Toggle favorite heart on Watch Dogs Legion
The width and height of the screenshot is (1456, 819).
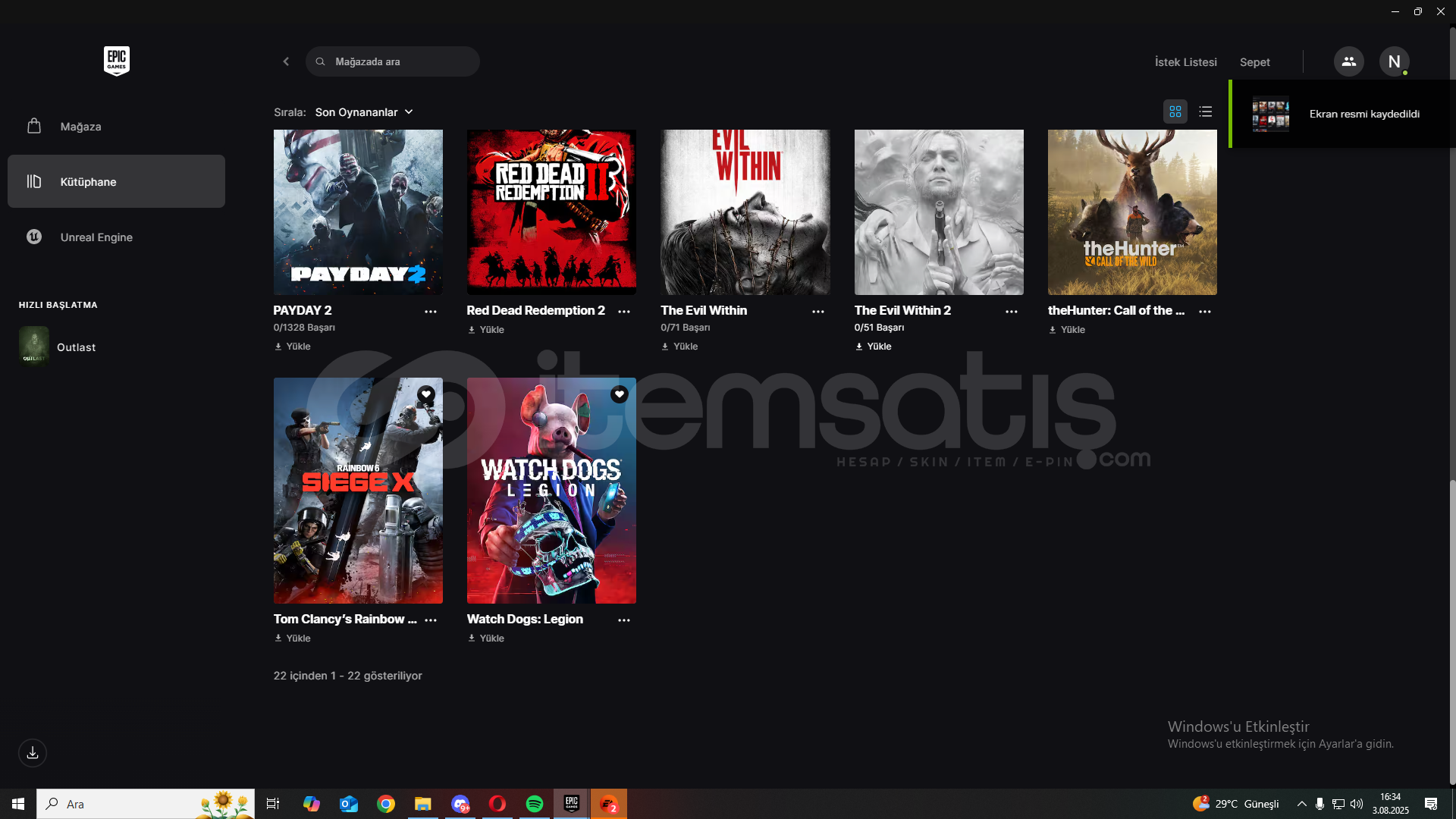(620, 394)
